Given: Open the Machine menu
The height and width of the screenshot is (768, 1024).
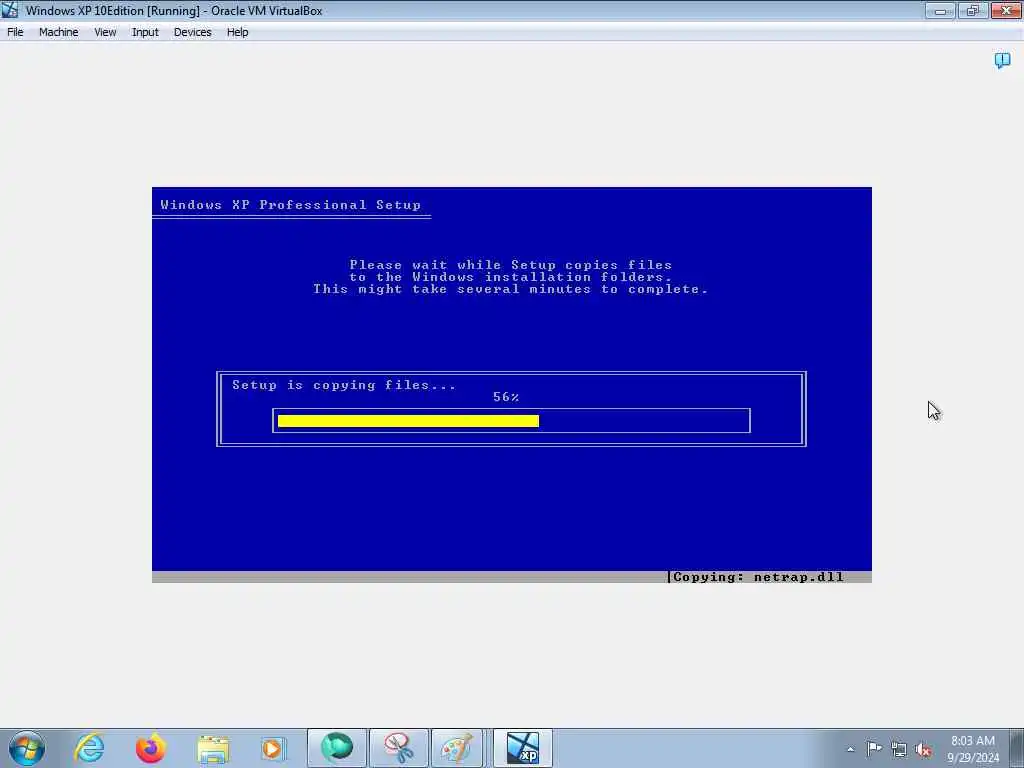Looking at the screenshot, I should (58, 32).
